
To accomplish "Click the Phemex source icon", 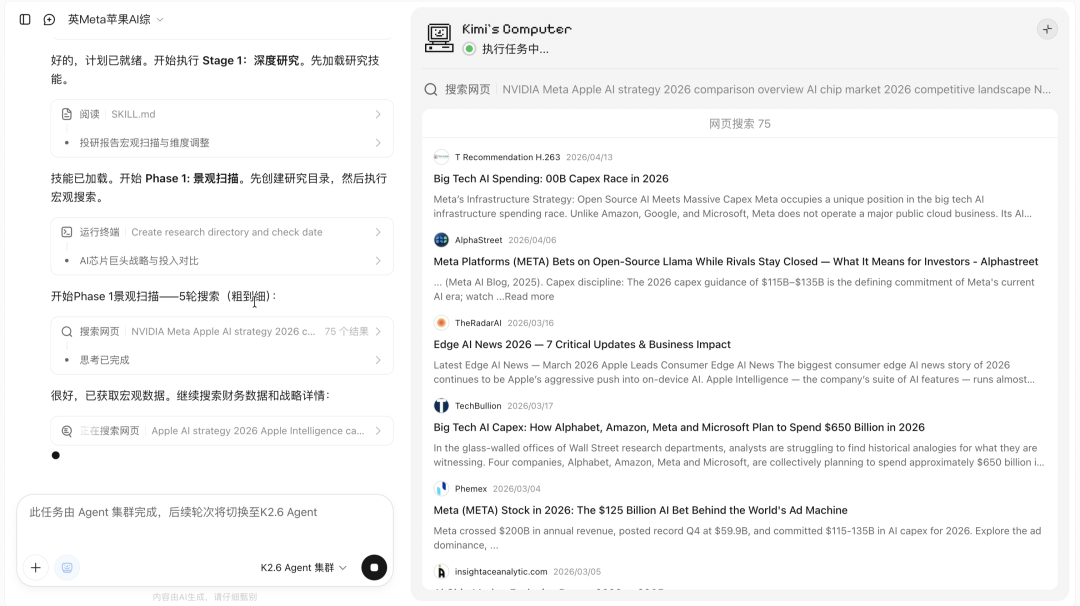I will click(x=442, y=489).
